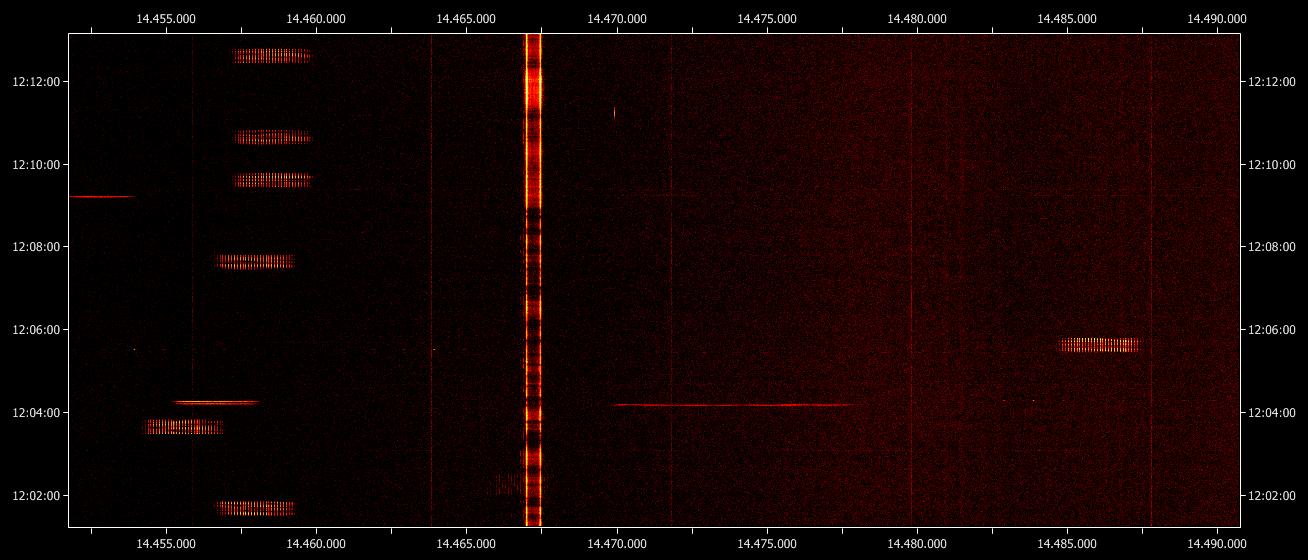Viewport: 1308px width, 560px height.
Task: Click the 12:10:00 label on the left time axis
Action: point(35,165)
